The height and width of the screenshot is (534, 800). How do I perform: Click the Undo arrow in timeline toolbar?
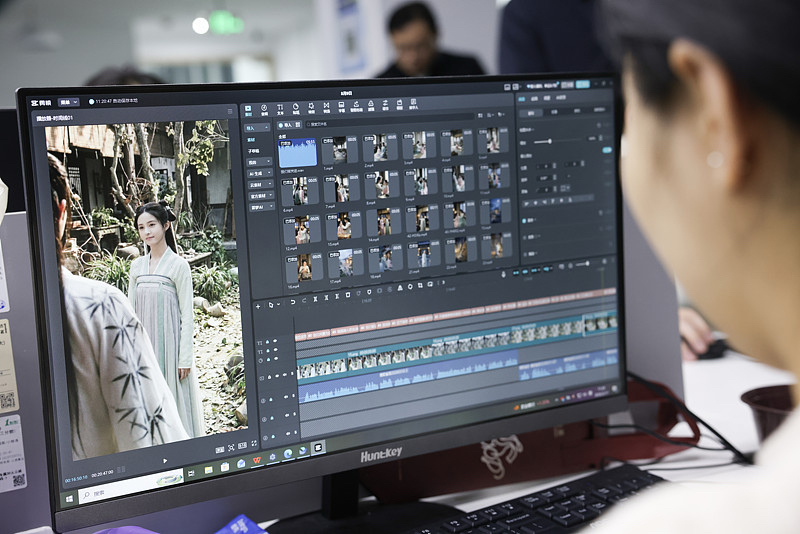[293, 302]
